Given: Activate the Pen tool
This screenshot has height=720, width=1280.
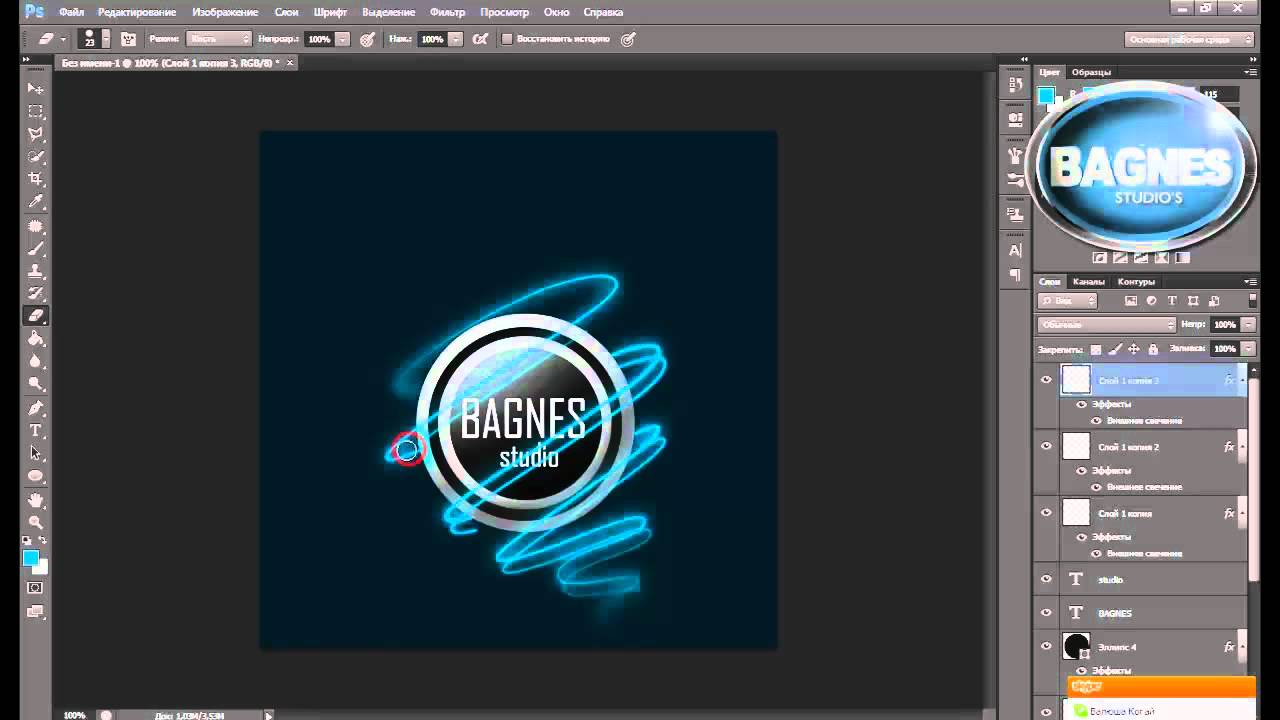Looking at the screenshot, I should tap(36, 407).
